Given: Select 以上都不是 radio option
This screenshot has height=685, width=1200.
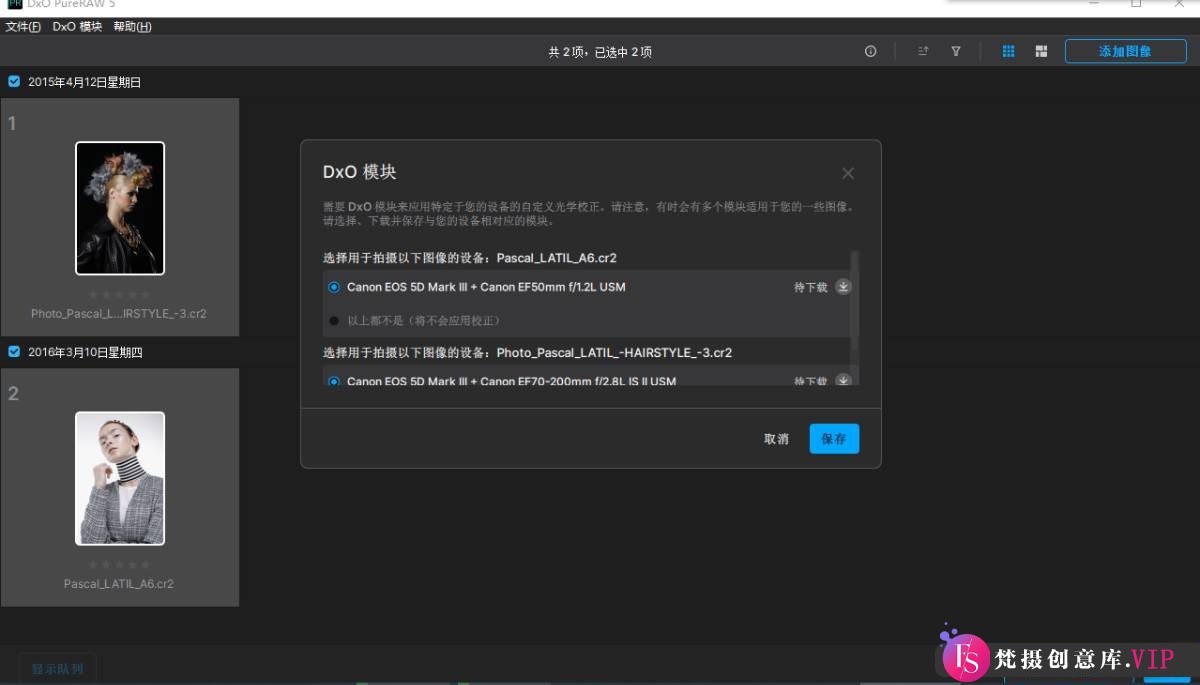Looking at the screenshot, I should (x=334, y=321).
